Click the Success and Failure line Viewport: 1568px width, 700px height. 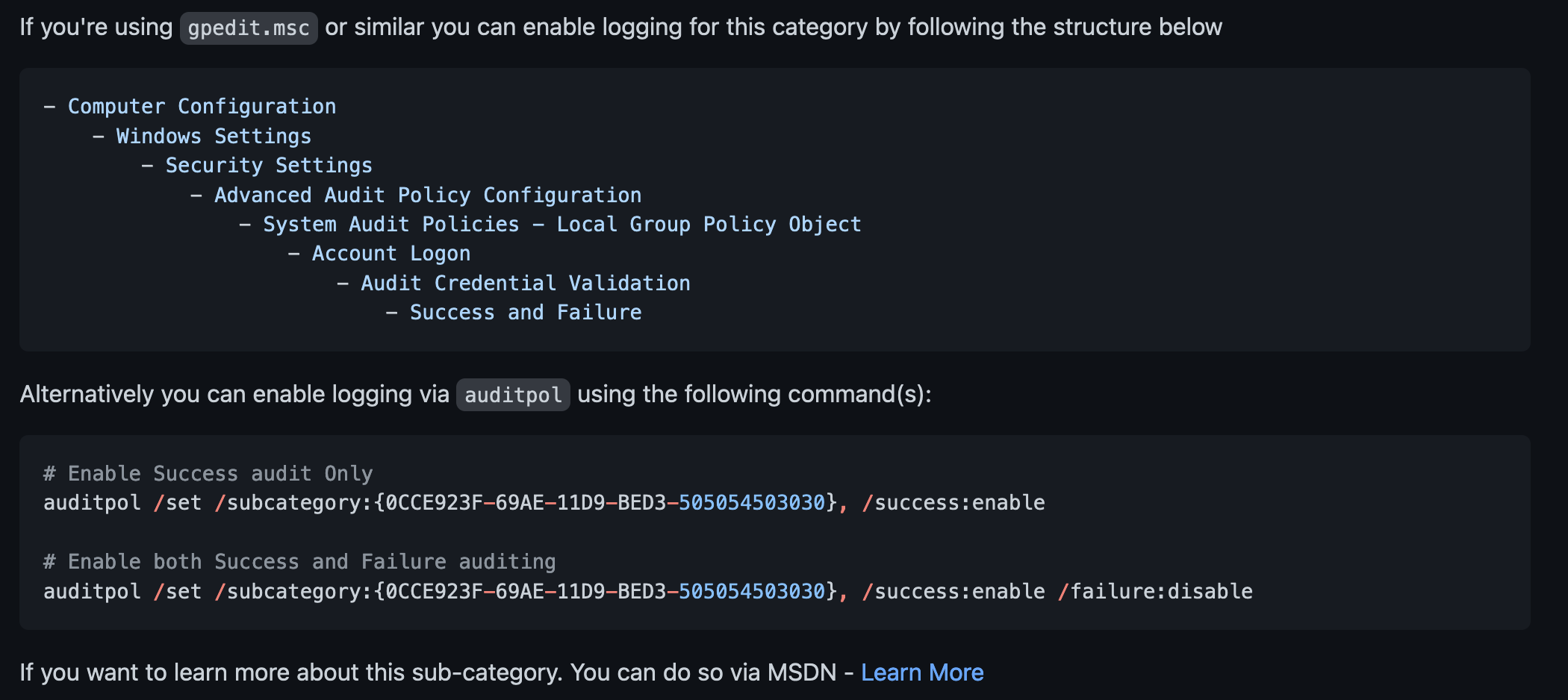point(526,313)
